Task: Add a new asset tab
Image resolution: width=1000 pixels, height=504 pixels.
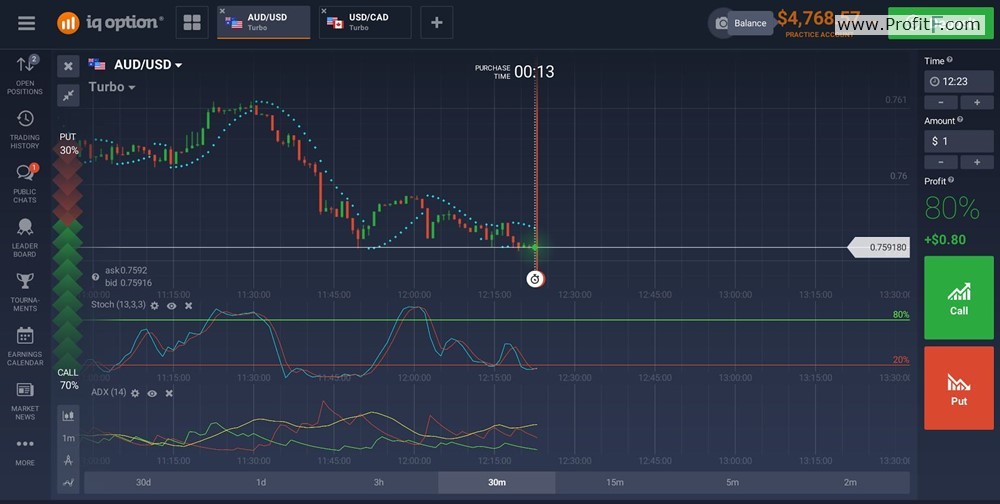Action: [437, 23]
